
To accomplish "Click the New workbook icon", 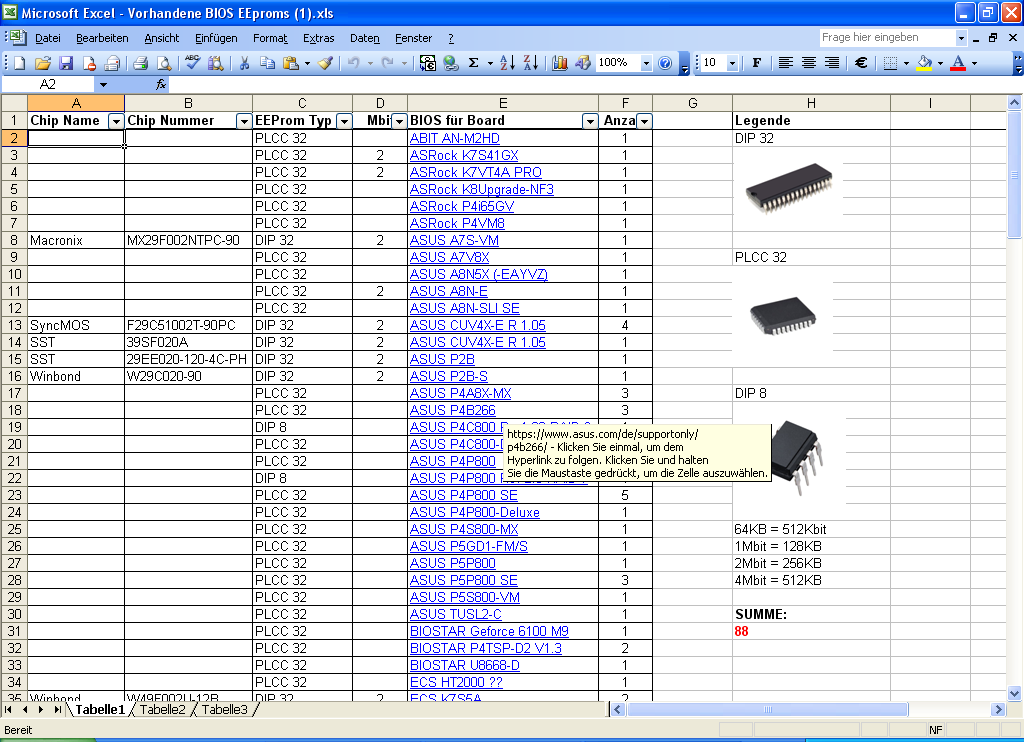I will (20, 63).
